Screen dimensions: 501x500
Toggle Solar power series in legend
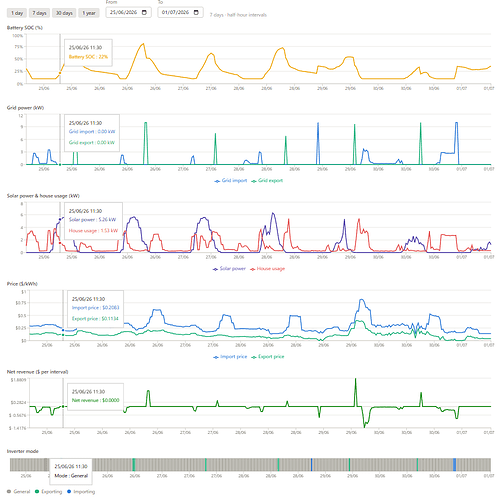click(x=229, y=269)
